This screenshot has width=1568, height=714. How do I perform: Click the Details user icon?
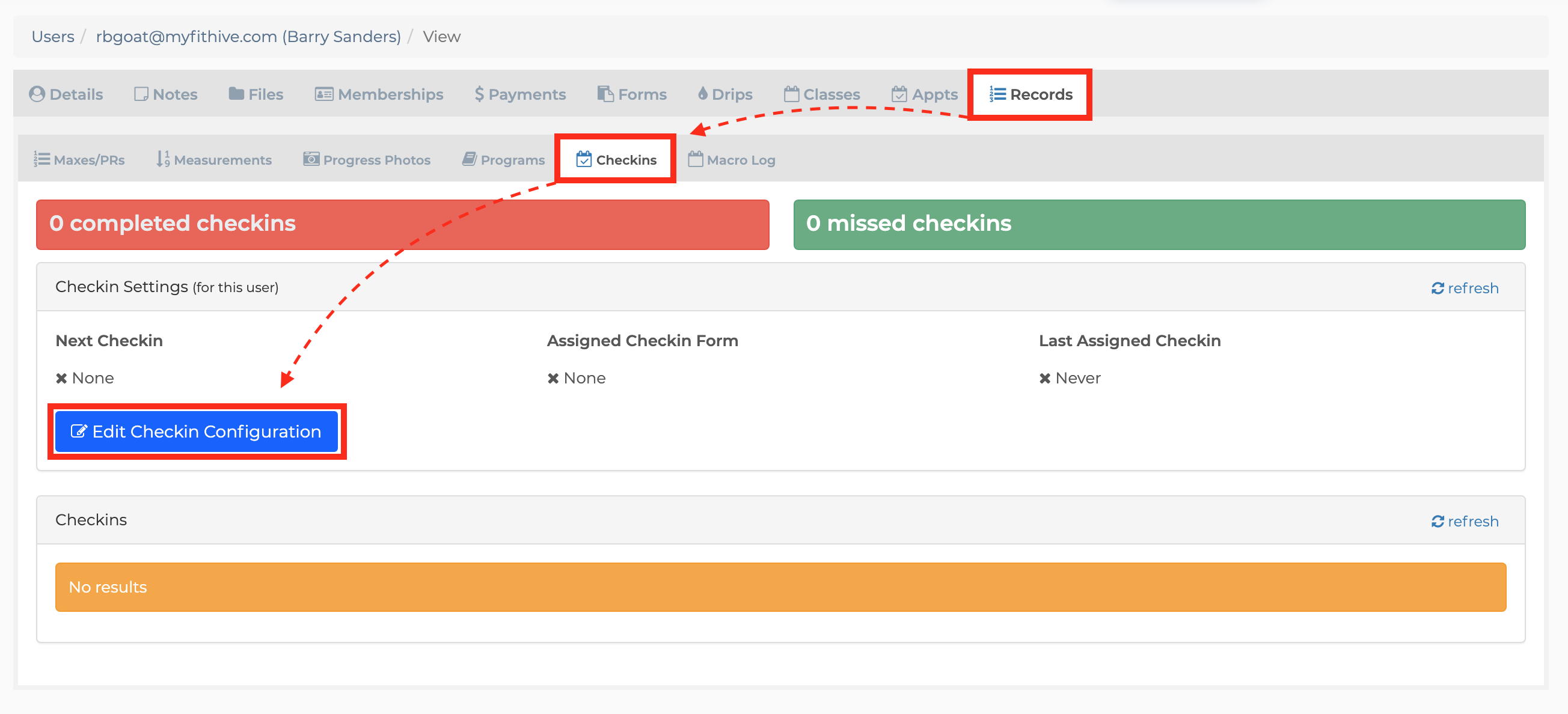coord(37,94)
